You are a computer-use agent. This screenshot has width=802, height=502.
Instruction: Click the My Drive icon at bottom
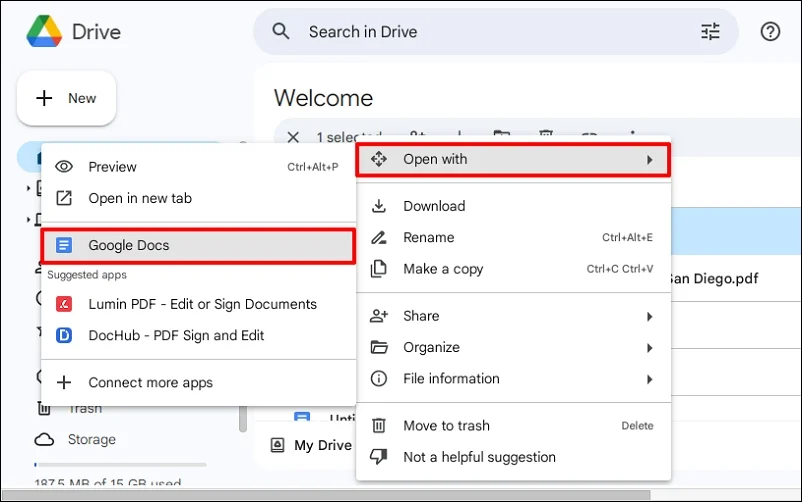click(277, 445)
